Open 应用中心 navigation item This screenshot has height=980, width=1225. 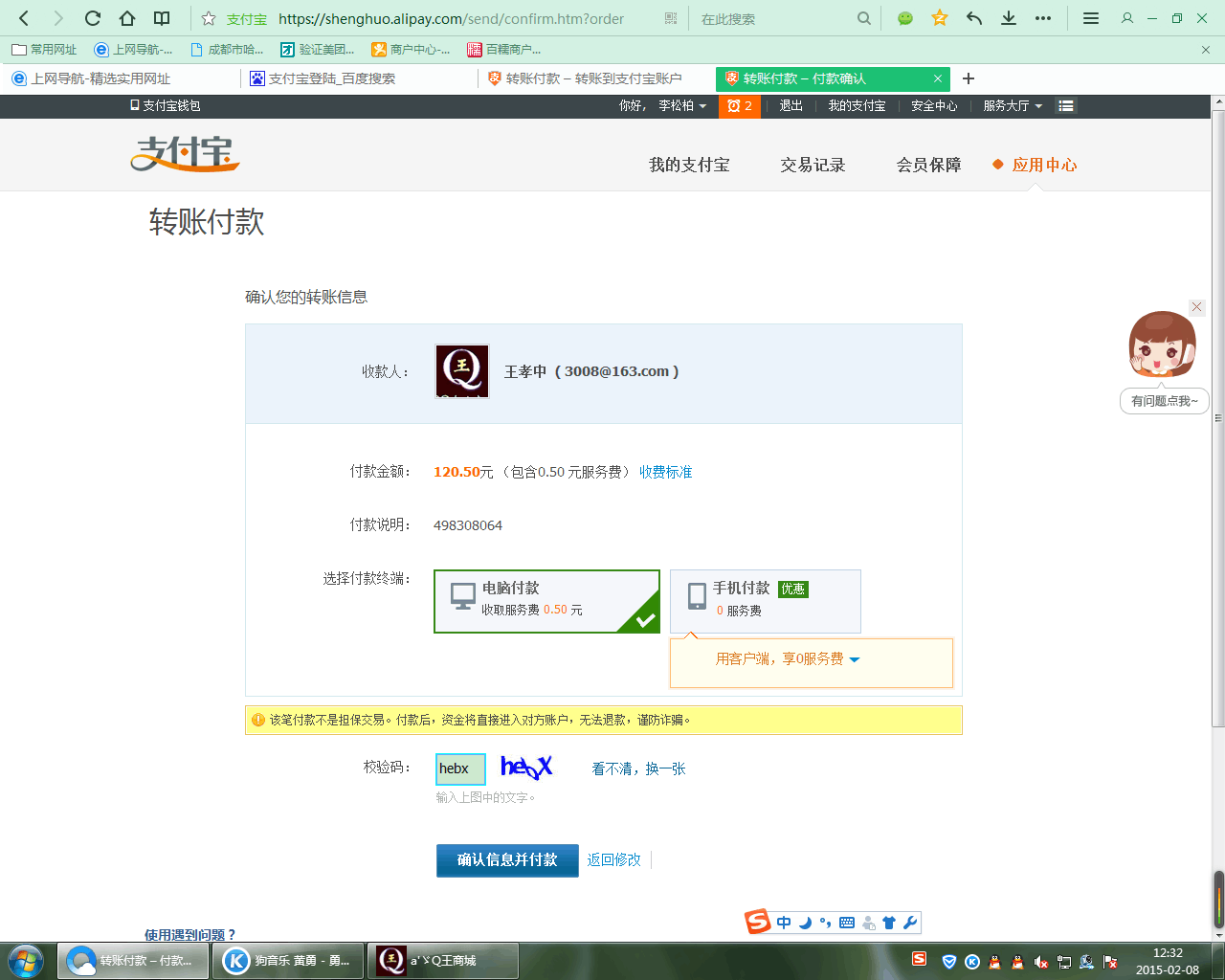point(1044,165)
